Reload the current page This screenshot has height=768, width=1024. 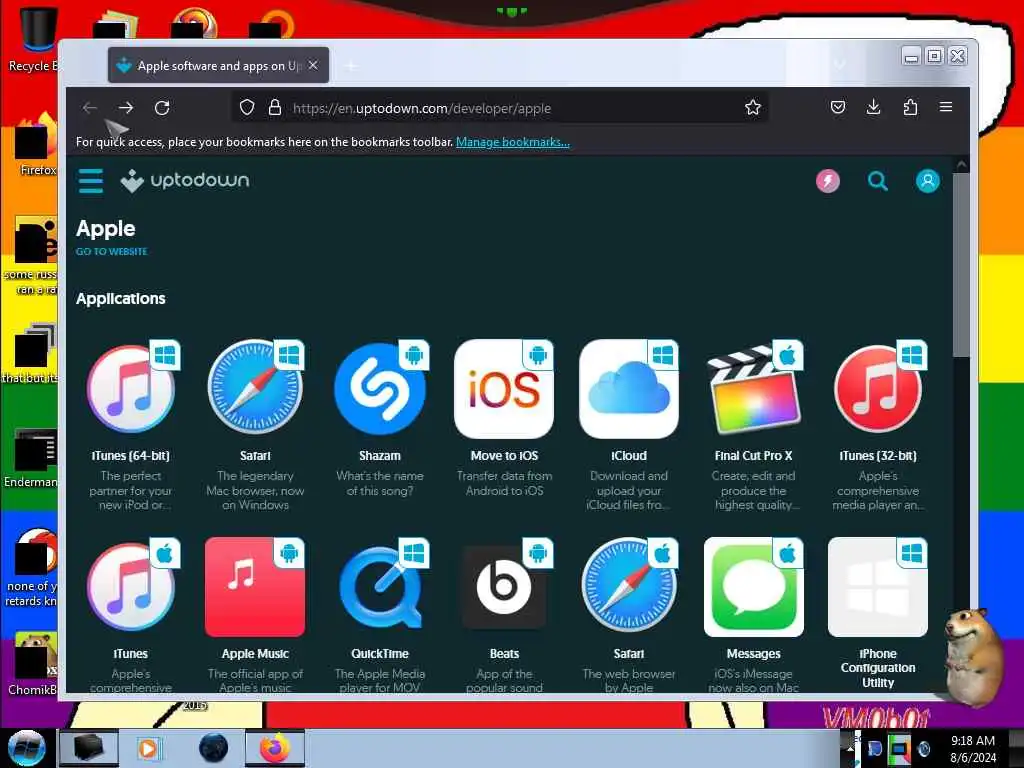(162, 108)
